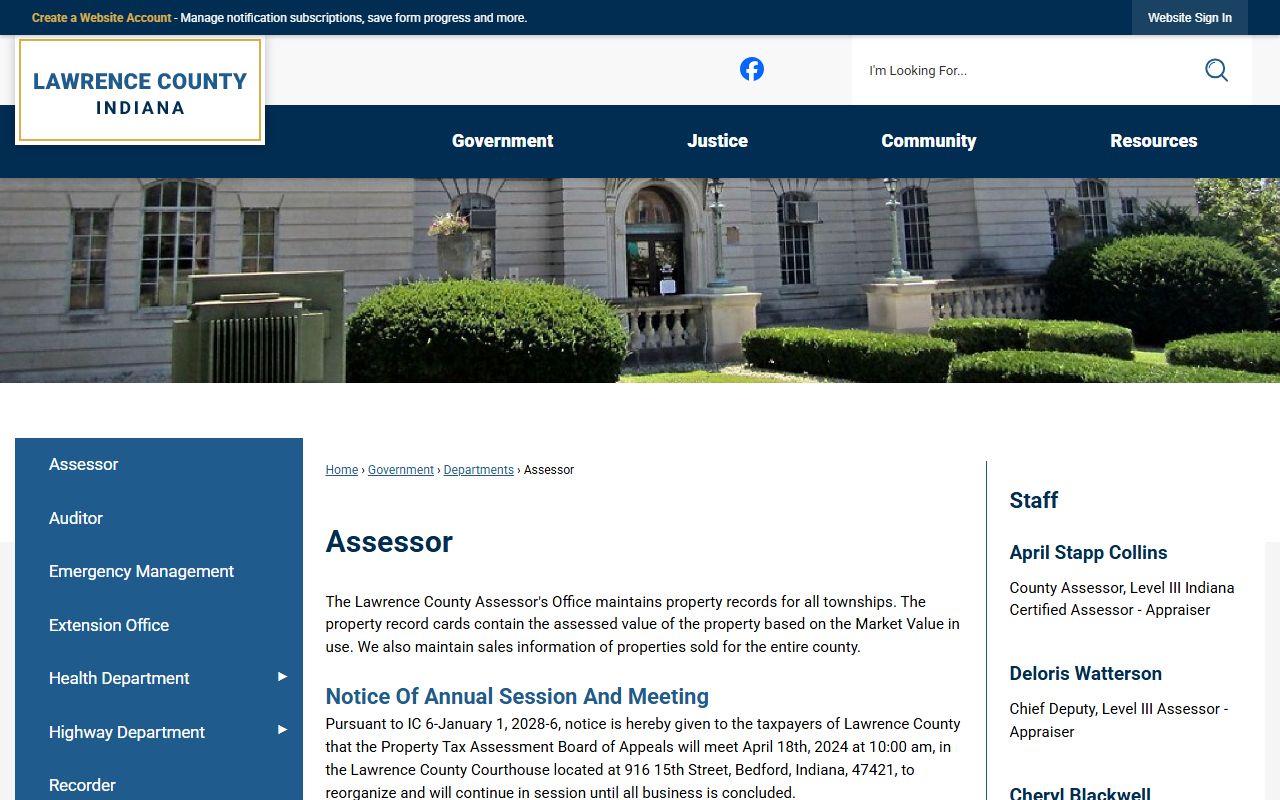Click the search magnifier icon
Image resolution: width=1280 pixels, height=800 pixels.
[x=1216, y=70]
